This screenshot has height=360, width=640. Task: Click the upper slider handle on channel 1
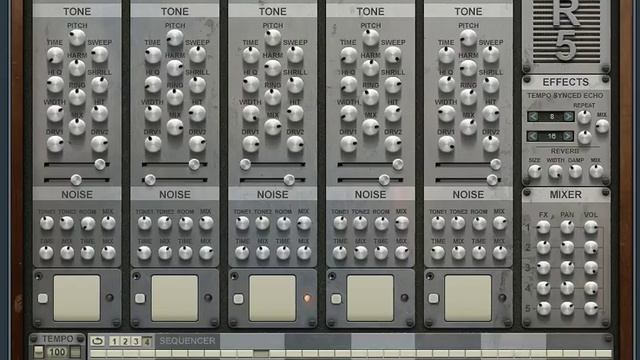(x=100, y=164)
